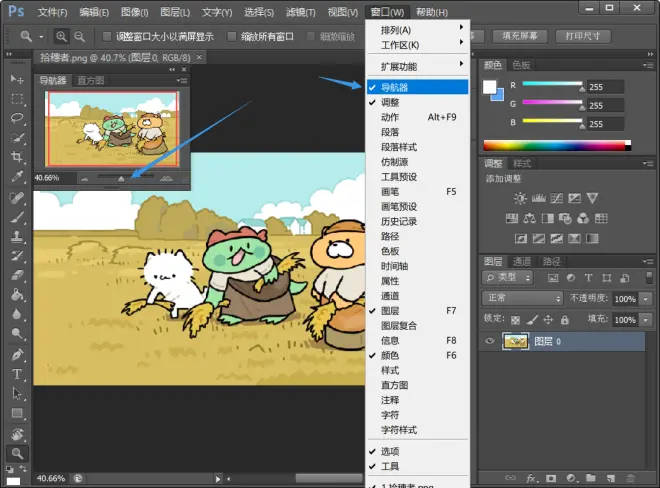Select the History Brush tool
Viewport: 660px width, 488px height.
point(17,256)
